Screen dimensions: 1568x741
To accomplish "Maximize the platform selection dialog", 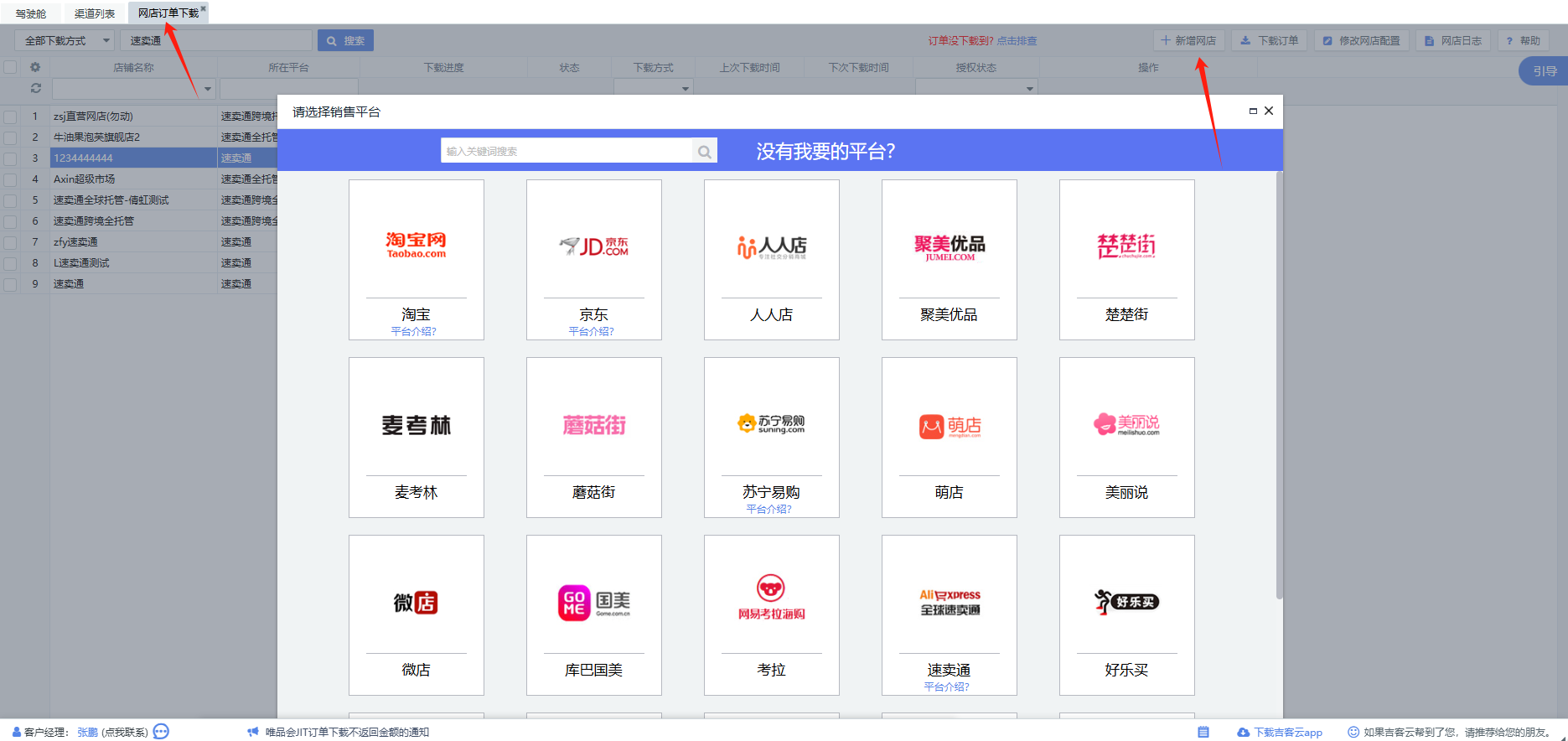I will point(1253,111).
